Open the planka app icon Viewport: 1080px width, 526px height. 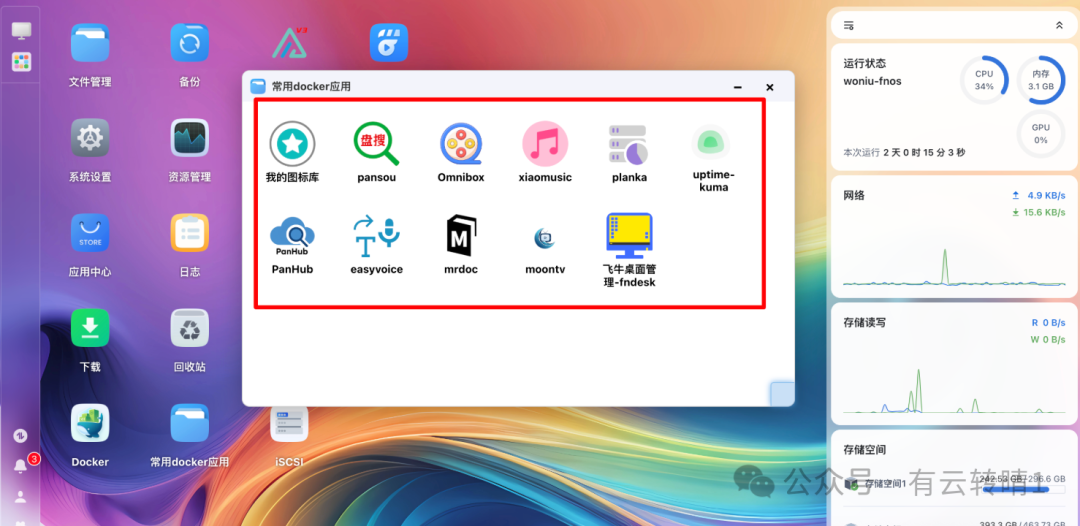coord(629,144)
